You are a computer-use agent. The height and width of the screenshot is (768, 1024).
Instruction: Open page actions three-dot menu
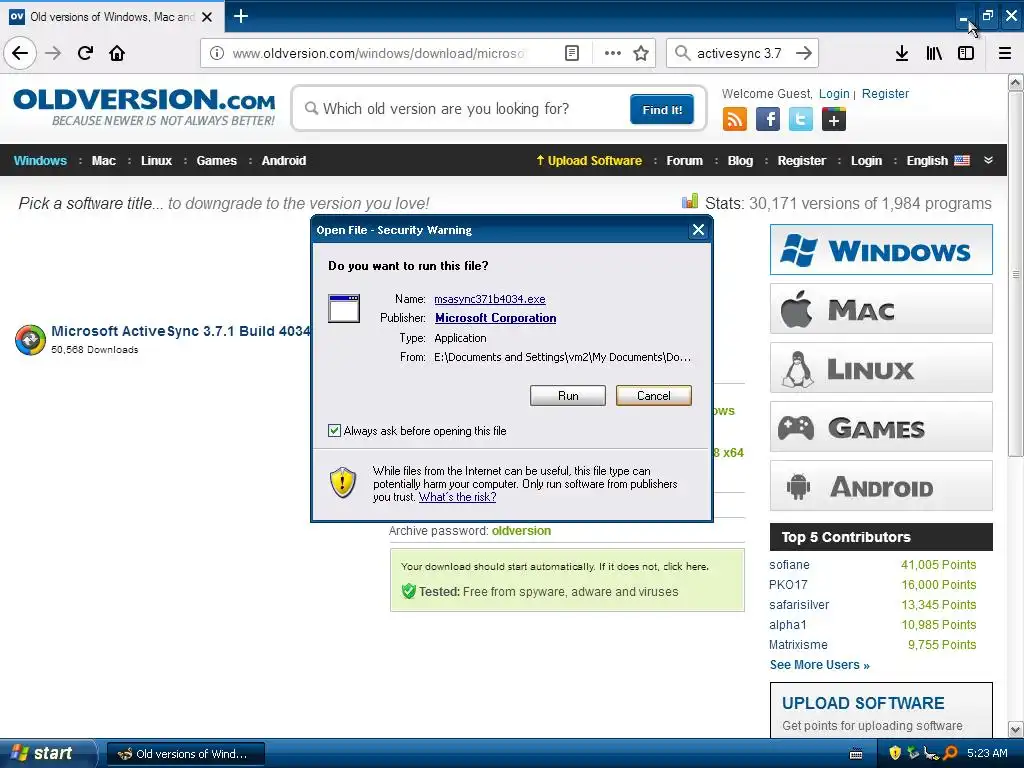tap(613, 53)
